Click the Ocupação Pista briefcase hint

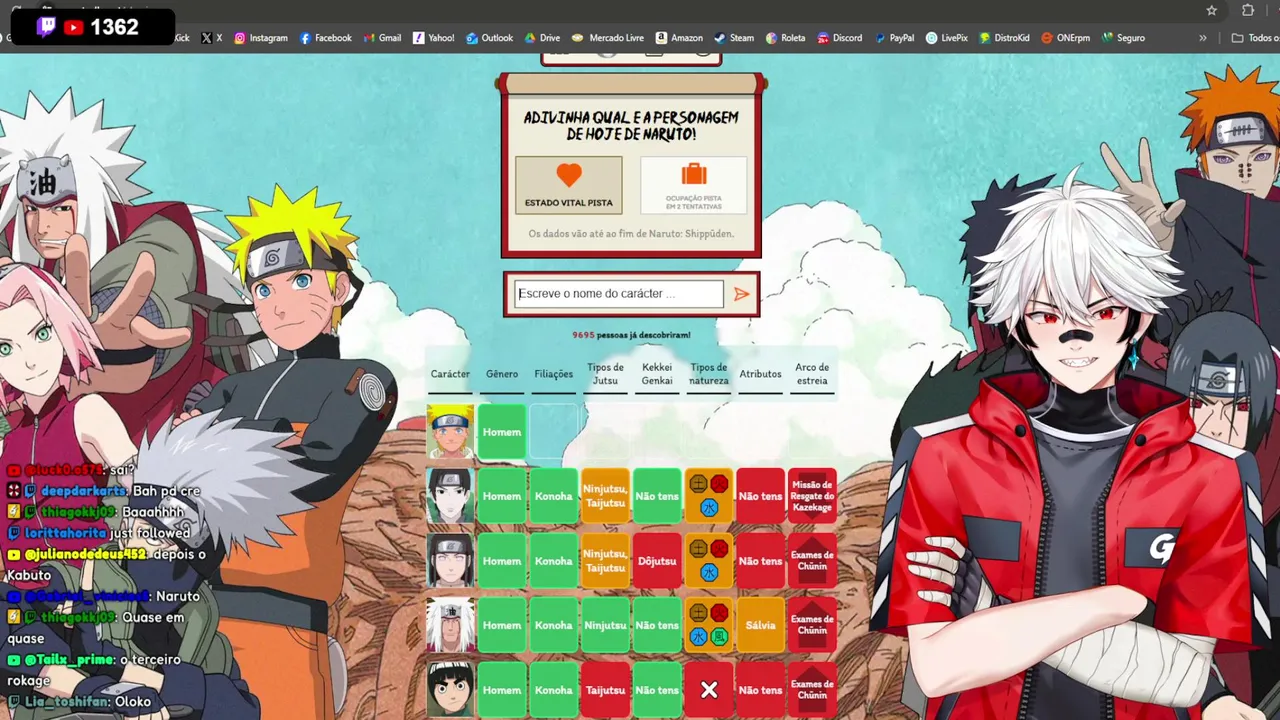tap(694, 185)
